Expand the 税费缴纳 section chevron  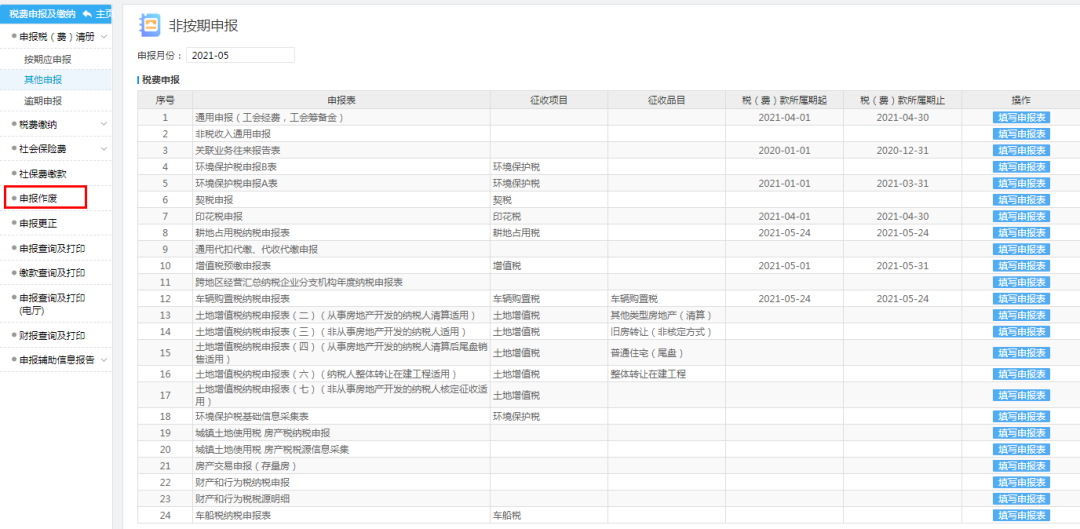coord(104,124)
